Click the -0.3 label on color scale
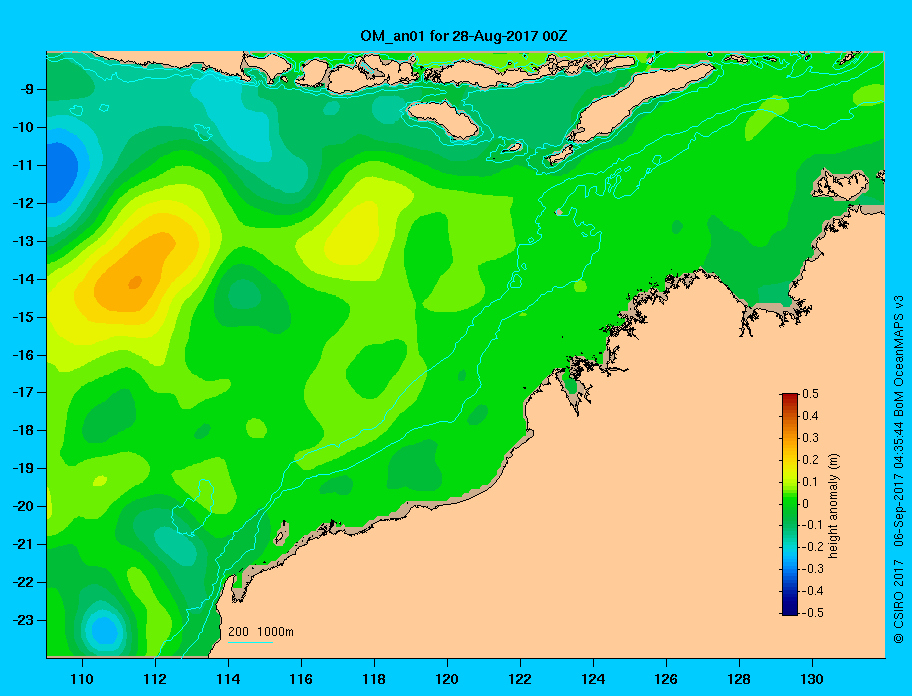The image size is (912, 696). (813, 569)
